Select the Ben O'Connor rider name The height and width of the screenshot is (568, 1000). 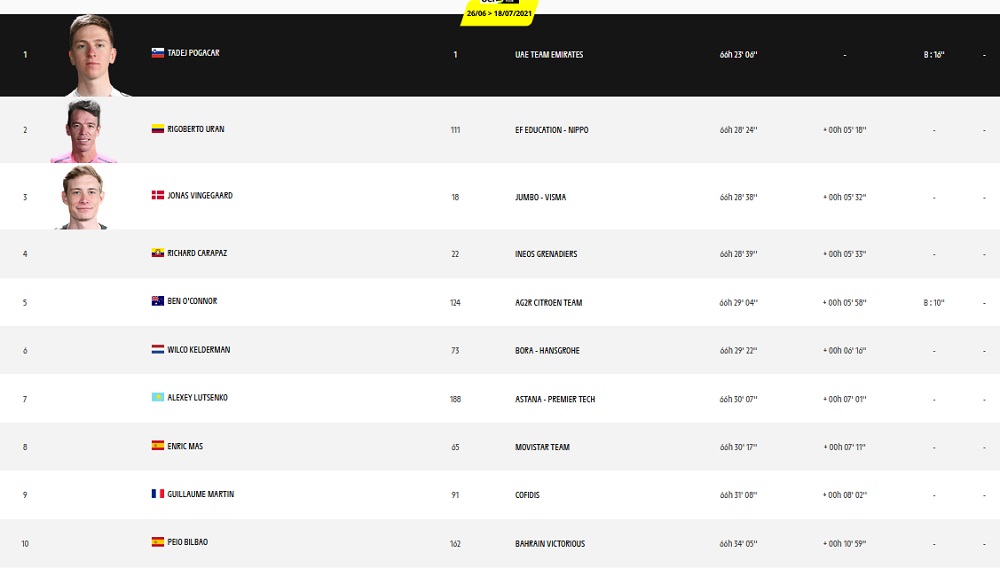(x=192, y=301)
